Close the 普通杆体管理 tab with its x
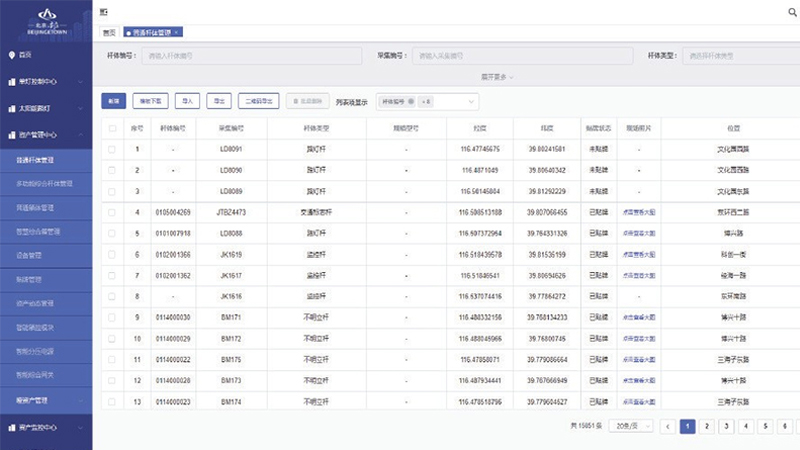800x450 pixels. point(177,32)
